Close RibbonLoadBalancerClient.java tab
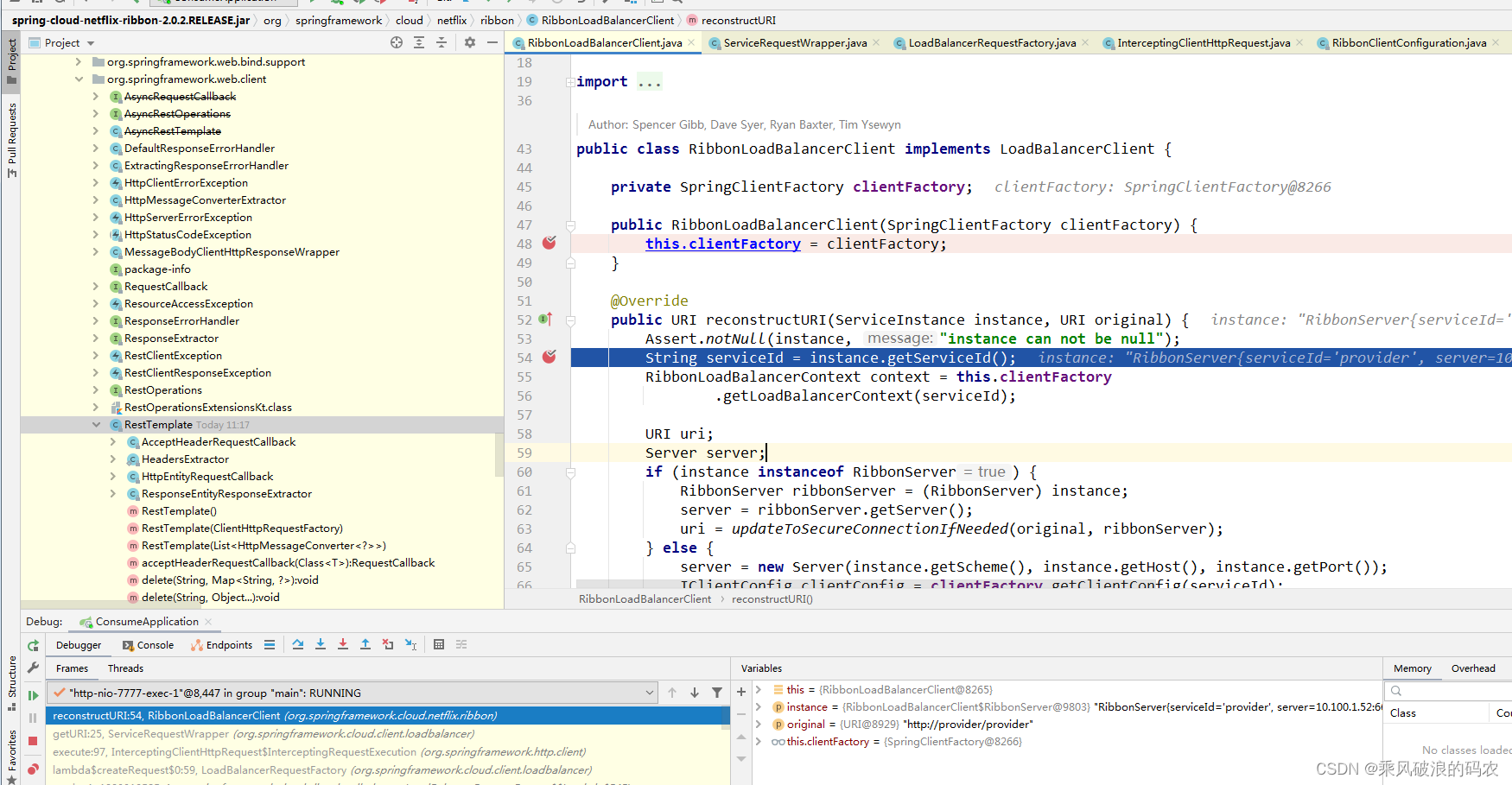1512x785 pixels. coord(691,42)
